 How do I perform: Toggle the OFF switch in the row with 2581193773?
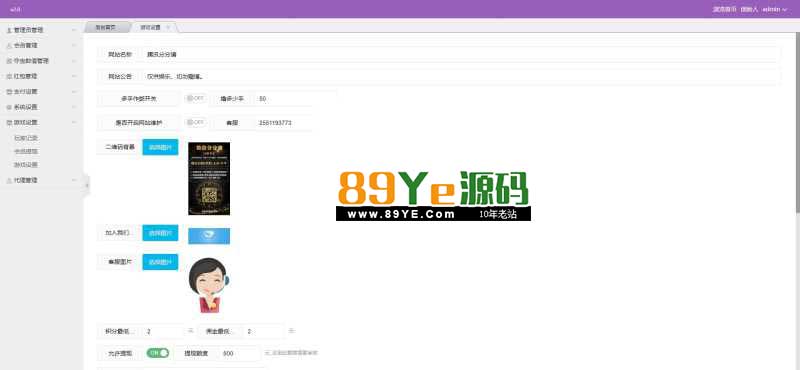(195, 122)
